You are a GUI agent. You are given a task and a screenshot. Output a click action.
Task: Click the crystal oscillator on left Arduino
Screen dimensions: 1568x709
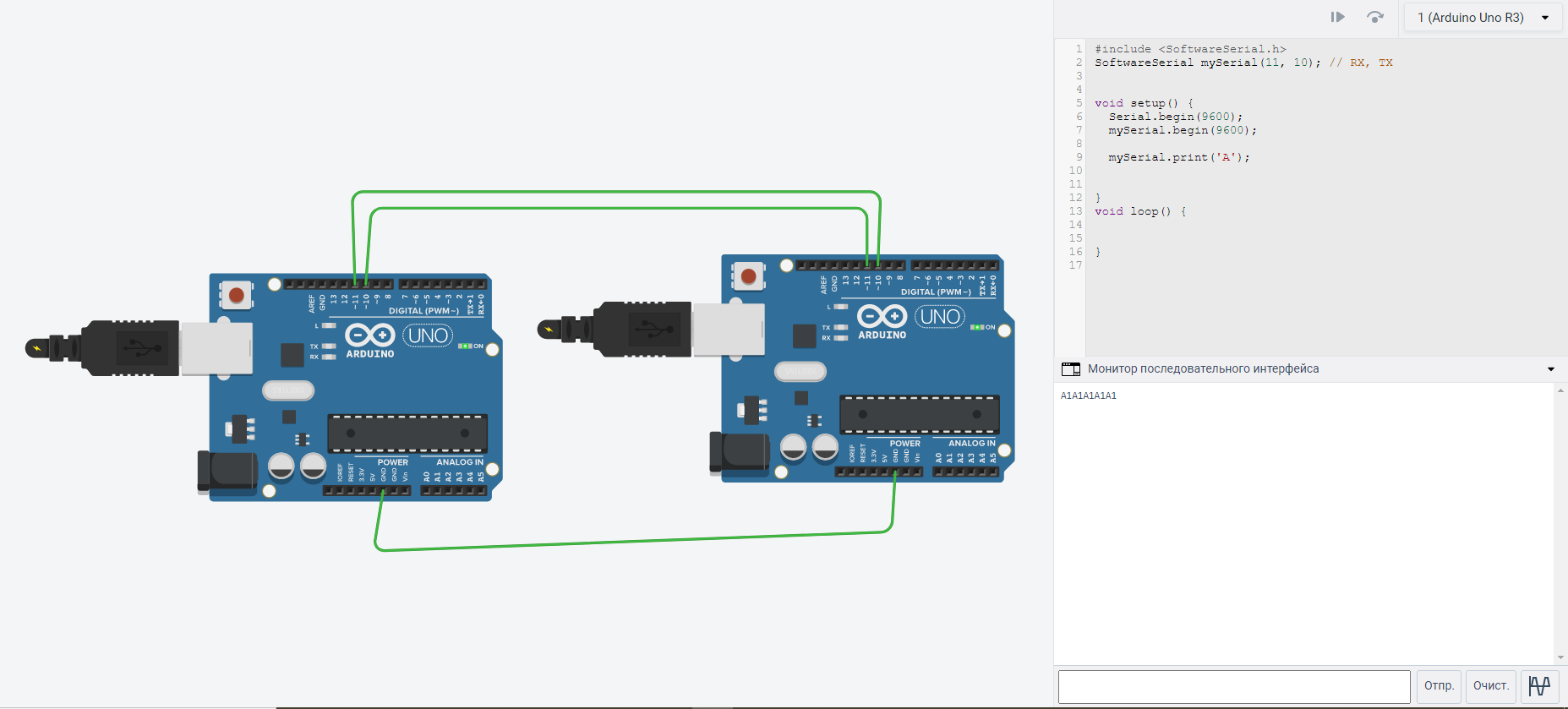(x=288, y=390)
